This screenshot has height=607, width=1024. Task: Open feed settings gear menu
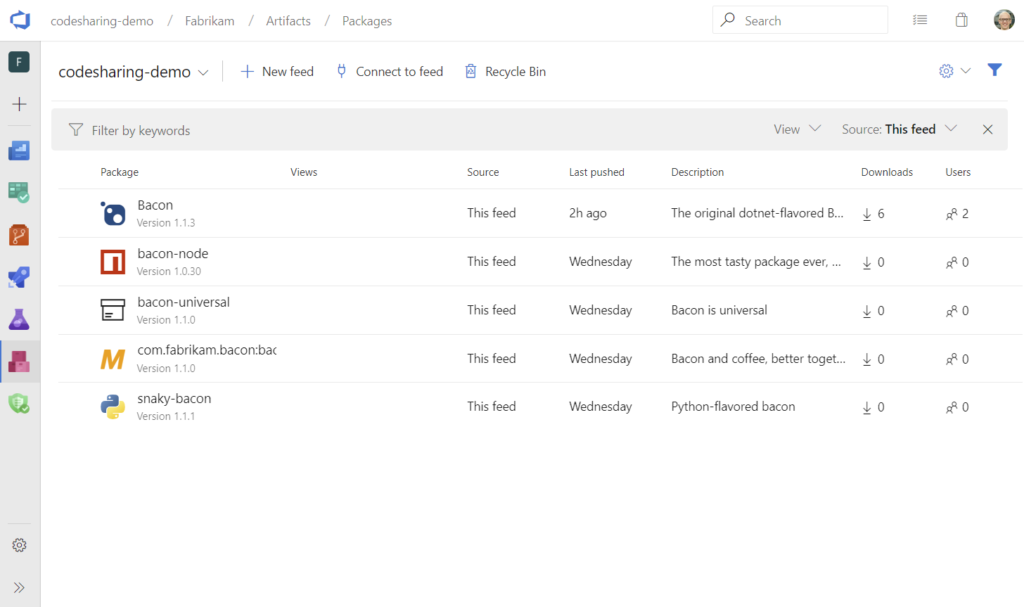[x=954, y=71]
